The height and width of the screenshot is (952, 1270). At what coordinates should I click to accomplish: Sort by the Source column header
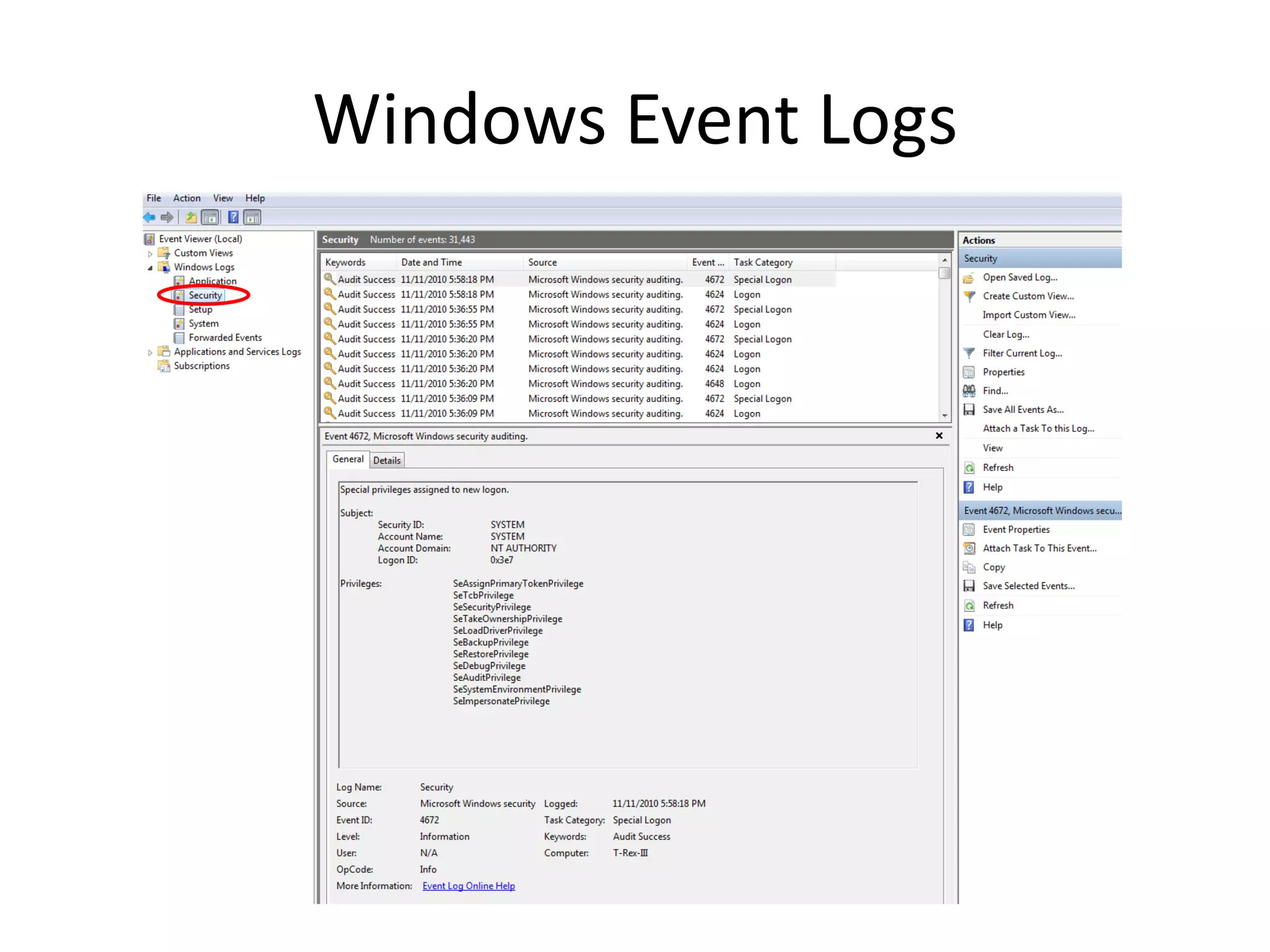click(605, 262)
